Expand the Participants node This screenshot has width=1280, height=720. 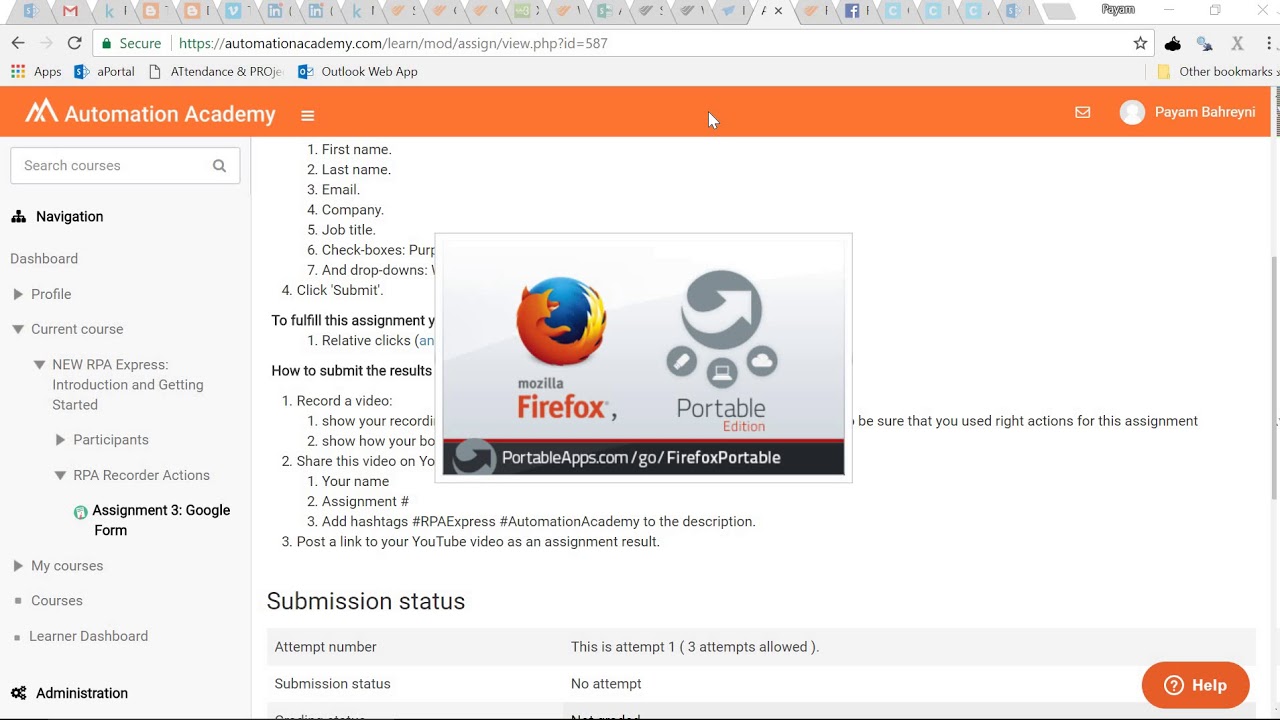60,440
